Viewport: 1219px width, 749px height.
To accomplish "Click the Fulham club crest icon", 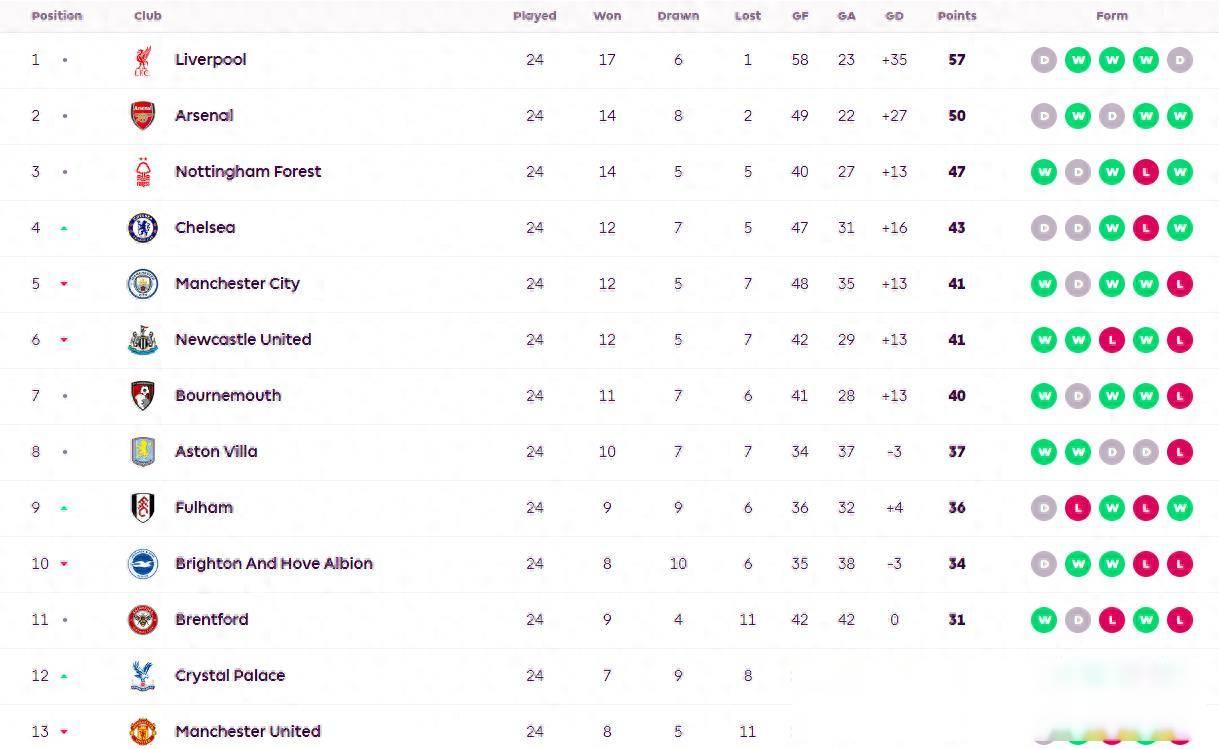I will click(142, 508).
